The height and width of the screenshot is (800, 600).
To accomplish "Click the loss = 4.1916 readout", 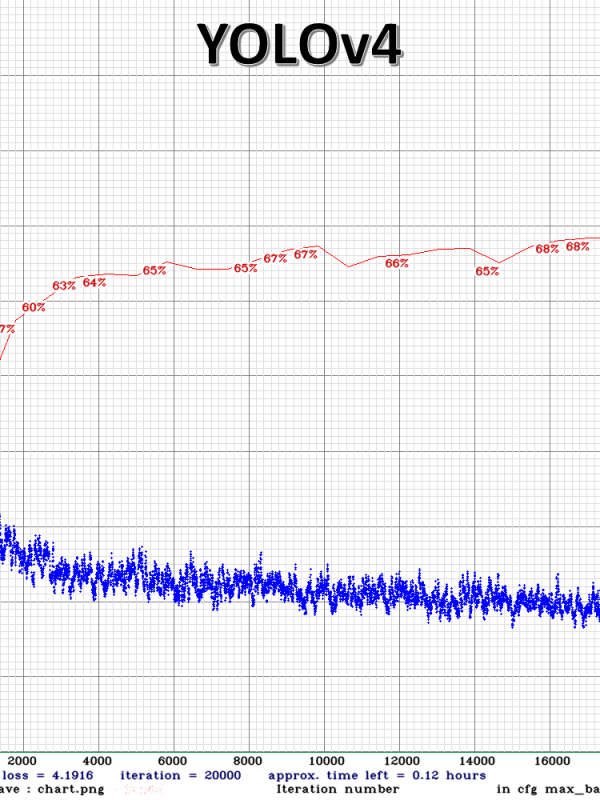I will pyautogui.click(x=48, y=775).
